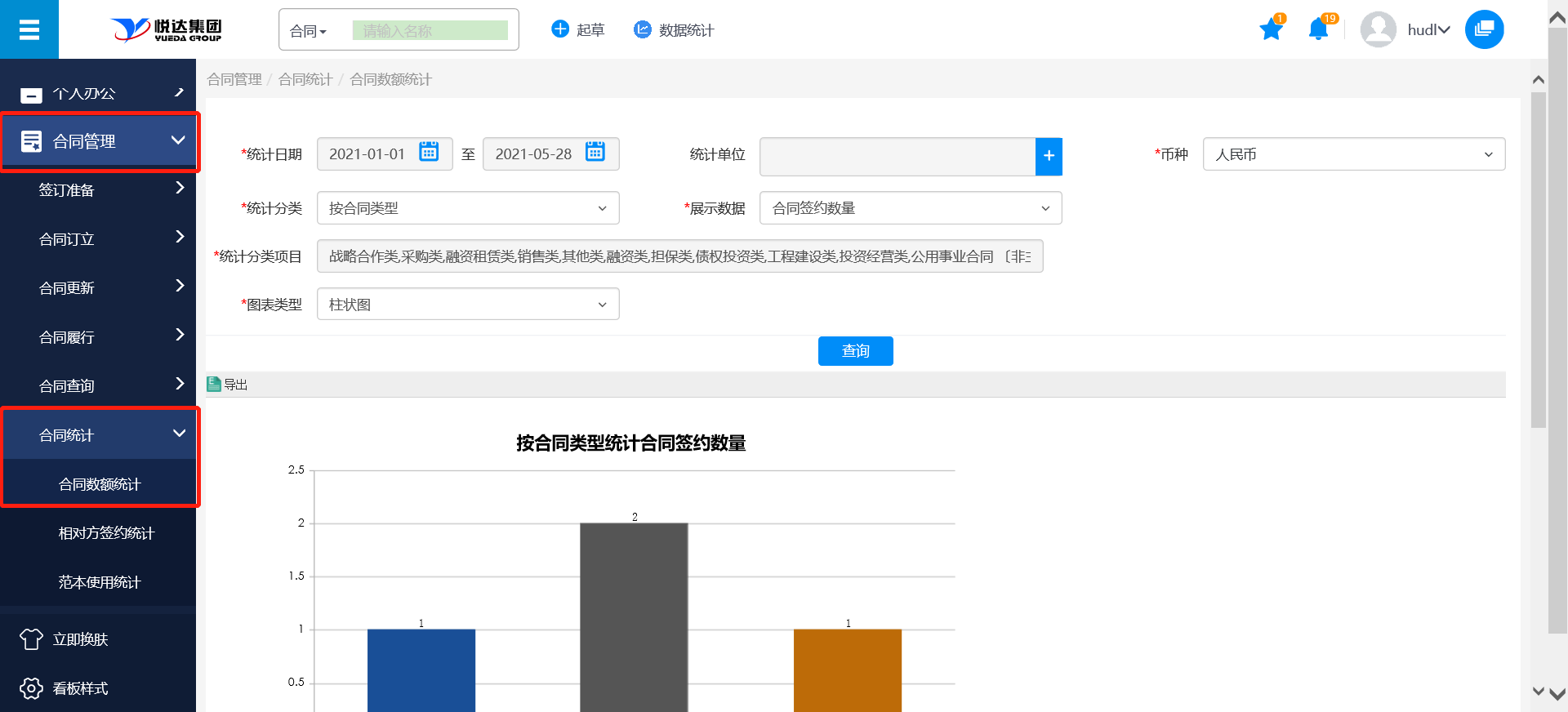This screenshot has height=712, width=1568.
Task: Click the 起草 draft button
Action: [578, 30]
